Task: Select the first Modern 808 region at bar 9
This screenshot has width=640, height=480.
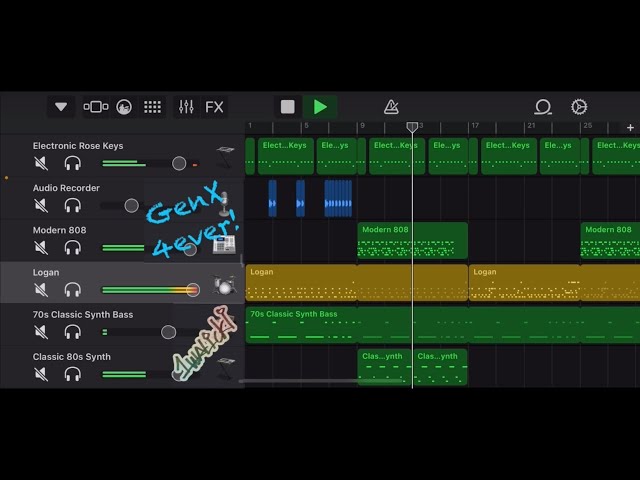Action: click(x=412, y=240)
